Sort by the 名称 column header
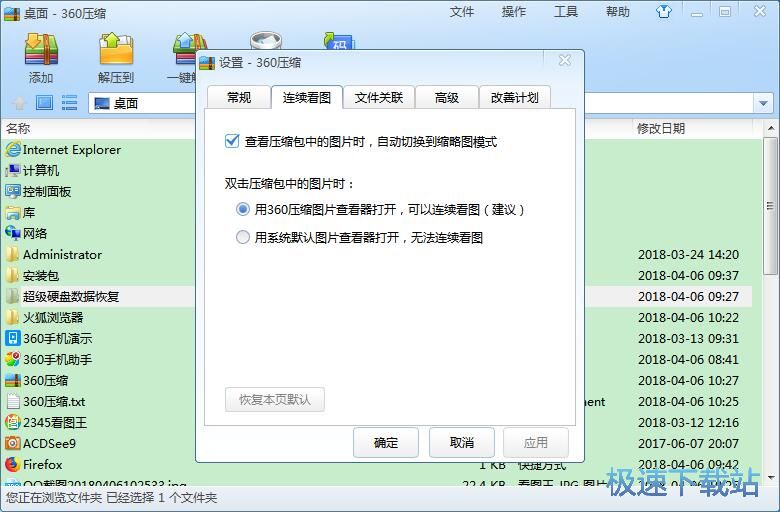Viewport: 780px width, 512px height. pos(18,128)
